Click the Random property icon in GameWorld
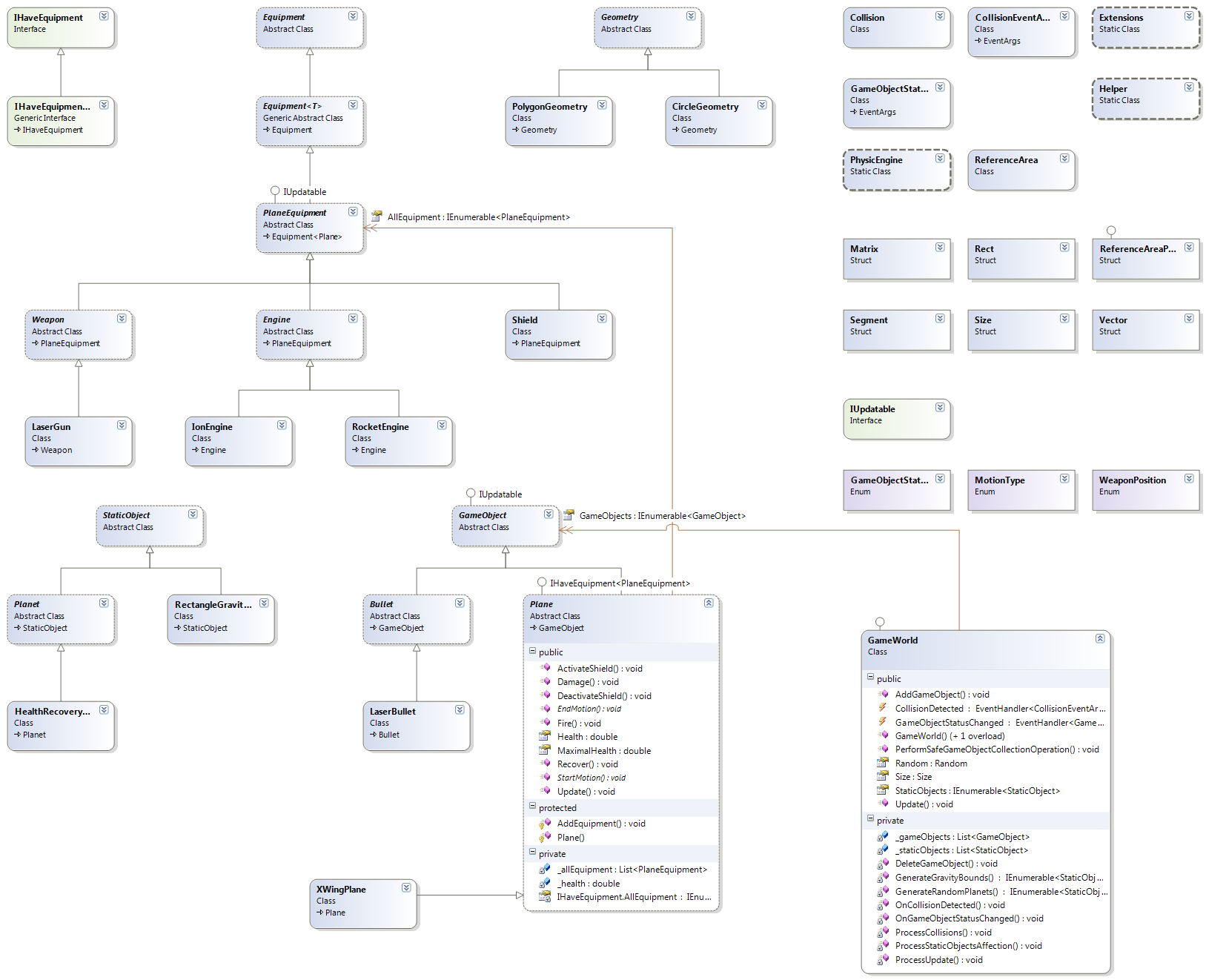The width and height of the screenshot is (1206, 980). tap(883, 763)
